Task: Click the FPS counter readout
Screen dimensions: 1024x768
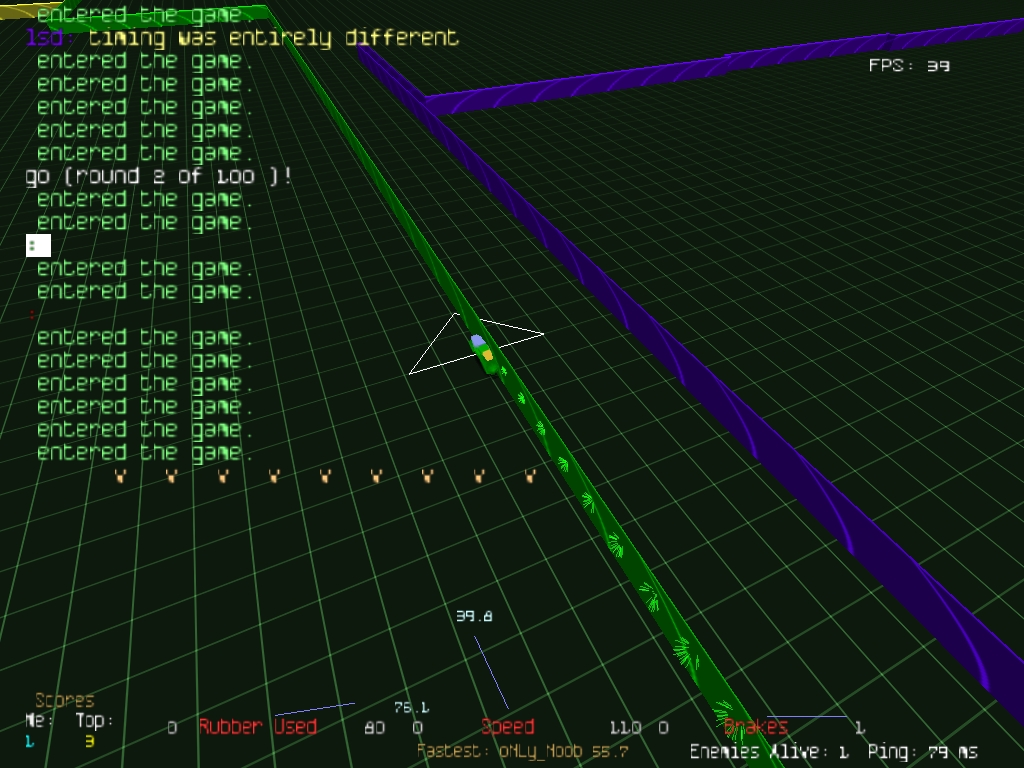Action: click(908, 66)
